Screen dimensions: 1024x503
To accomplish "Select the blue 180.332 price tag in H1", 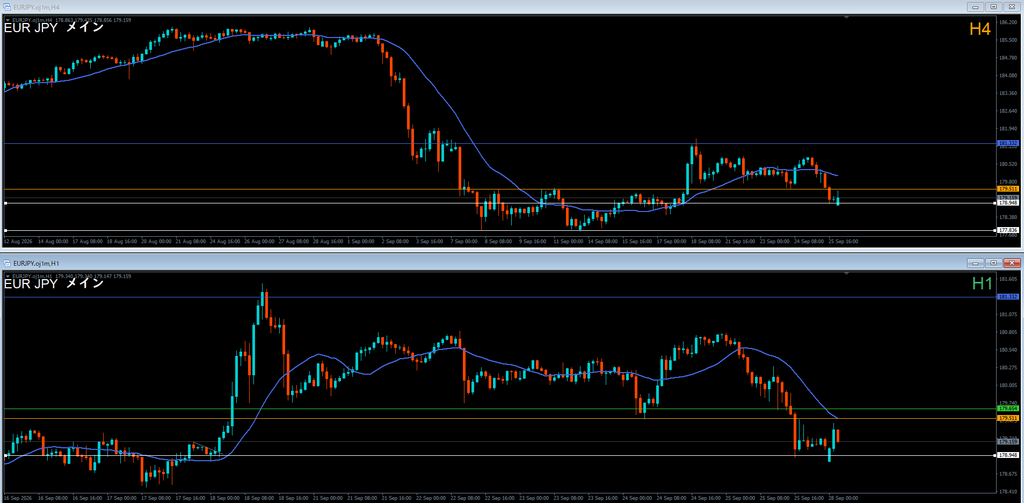I will click(1008, 297).
